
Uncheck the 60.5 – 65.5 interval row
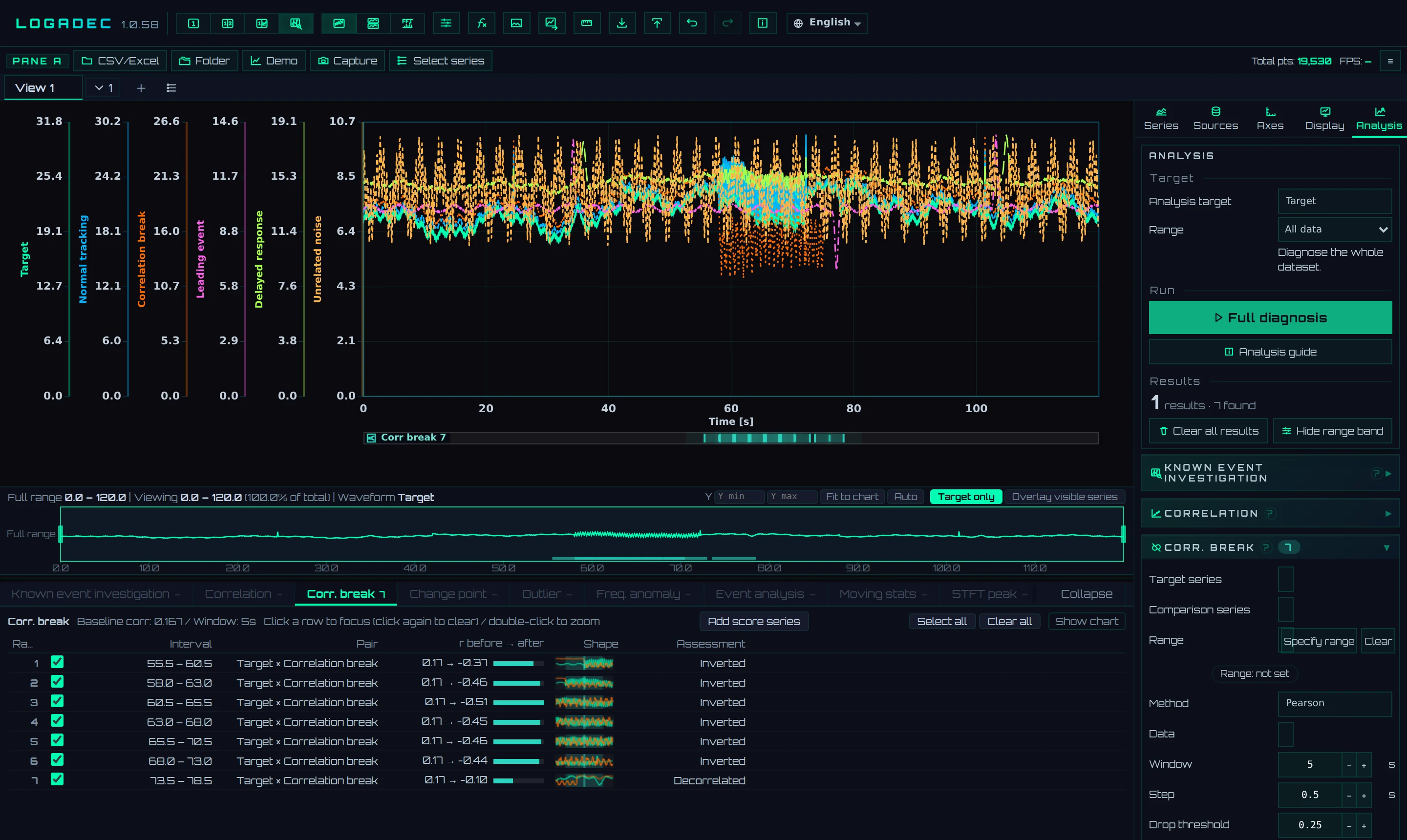(57, 701)
